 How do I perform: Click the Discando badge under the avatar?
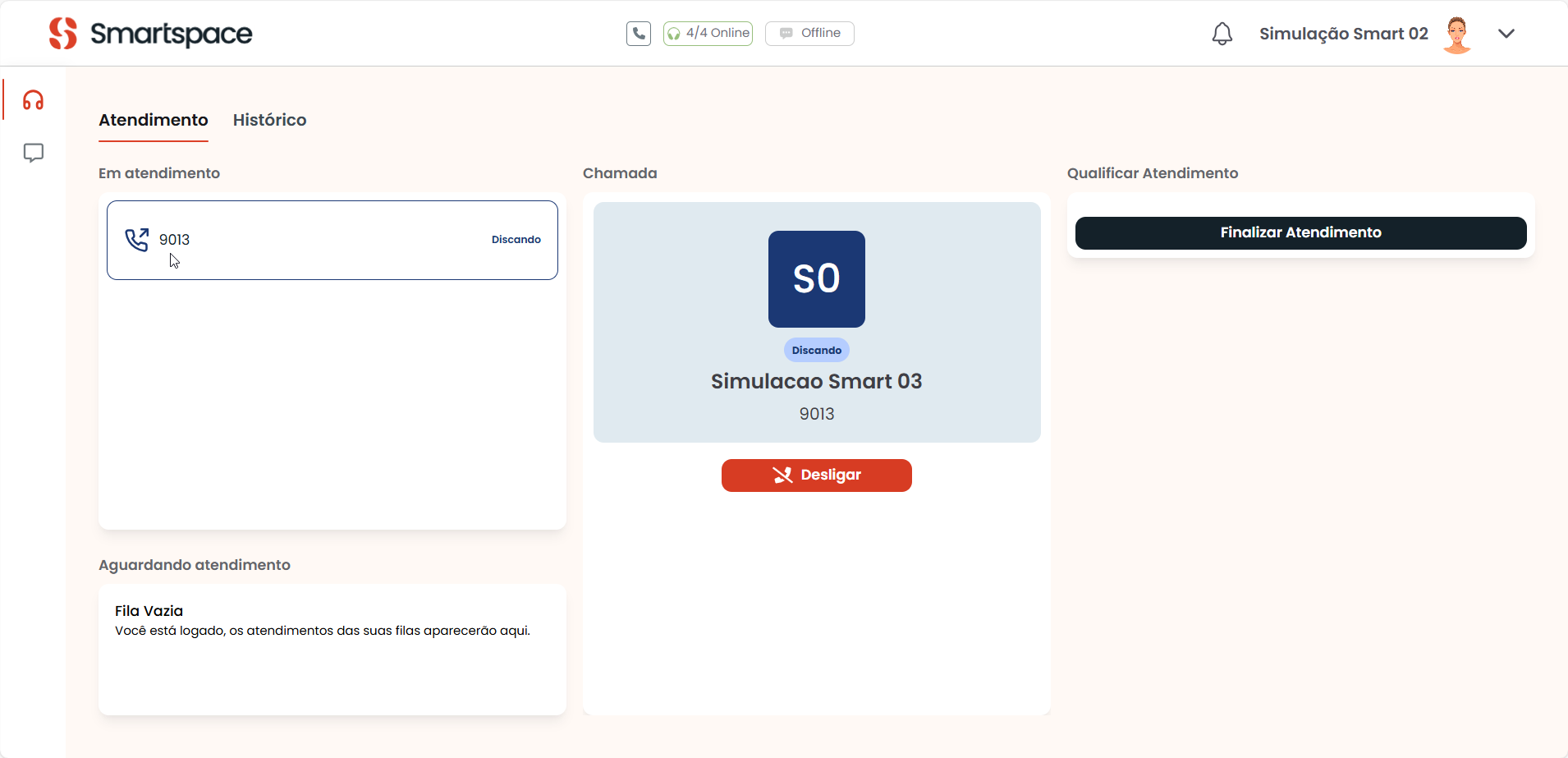coord(816,351)
